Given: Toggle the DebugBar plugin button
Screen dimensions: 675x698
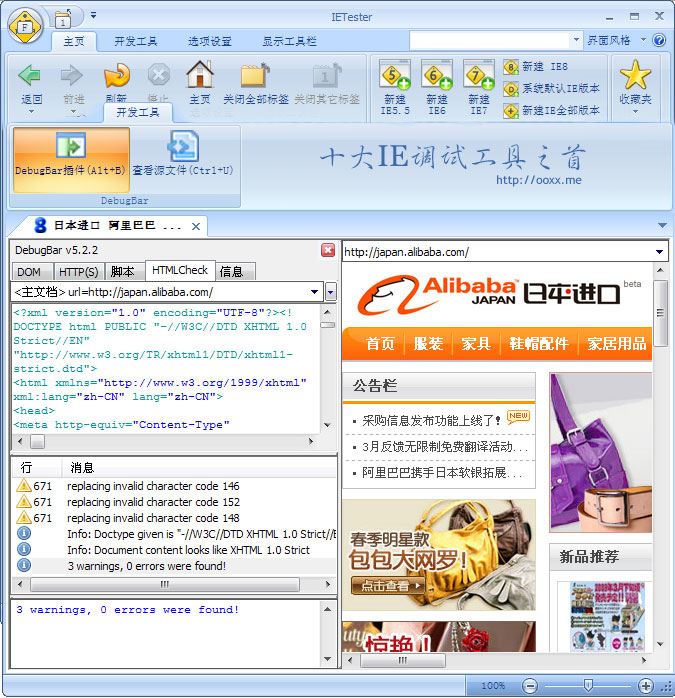Looking at the screenshot, I should (x=71, y=160).
